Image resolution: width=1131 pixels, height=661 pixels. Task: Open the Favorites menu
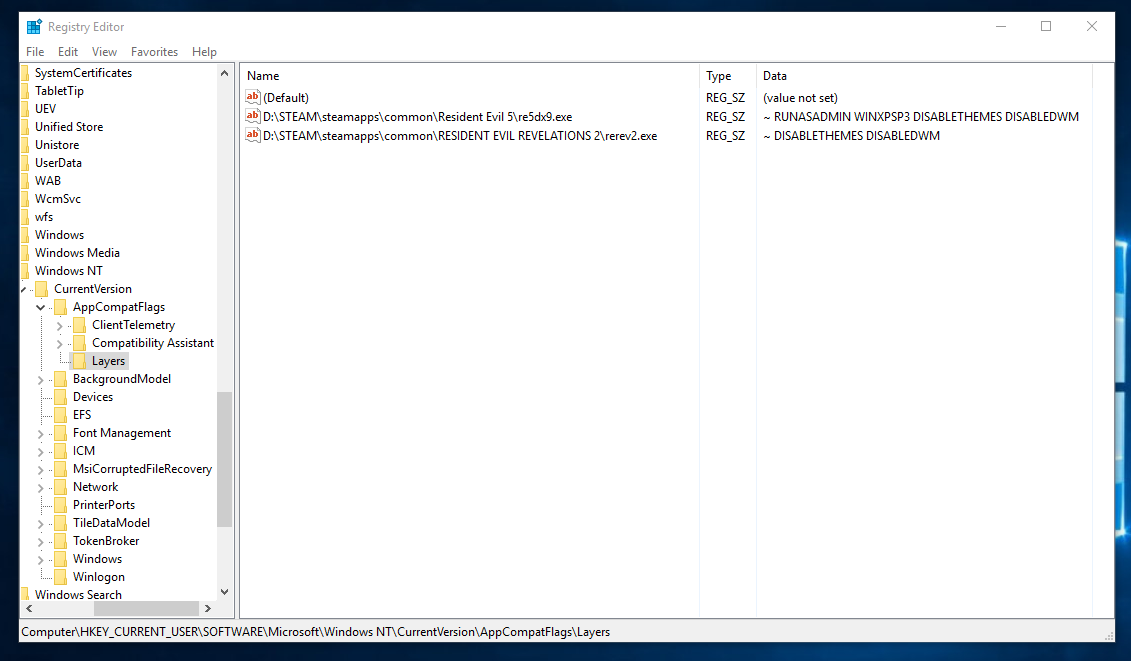coord(154,52)
